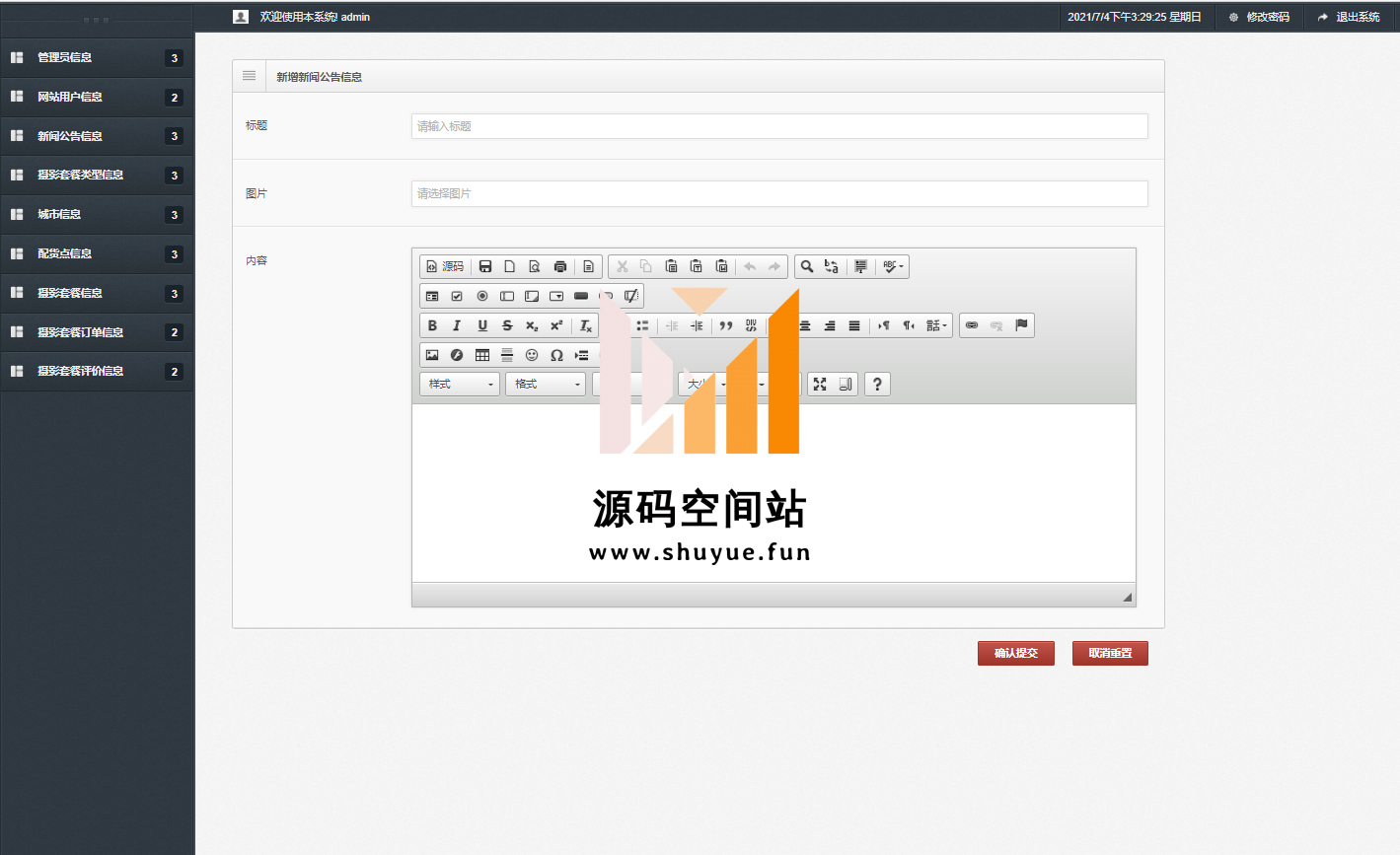Toggle Underline formatting

coord(482,325)
